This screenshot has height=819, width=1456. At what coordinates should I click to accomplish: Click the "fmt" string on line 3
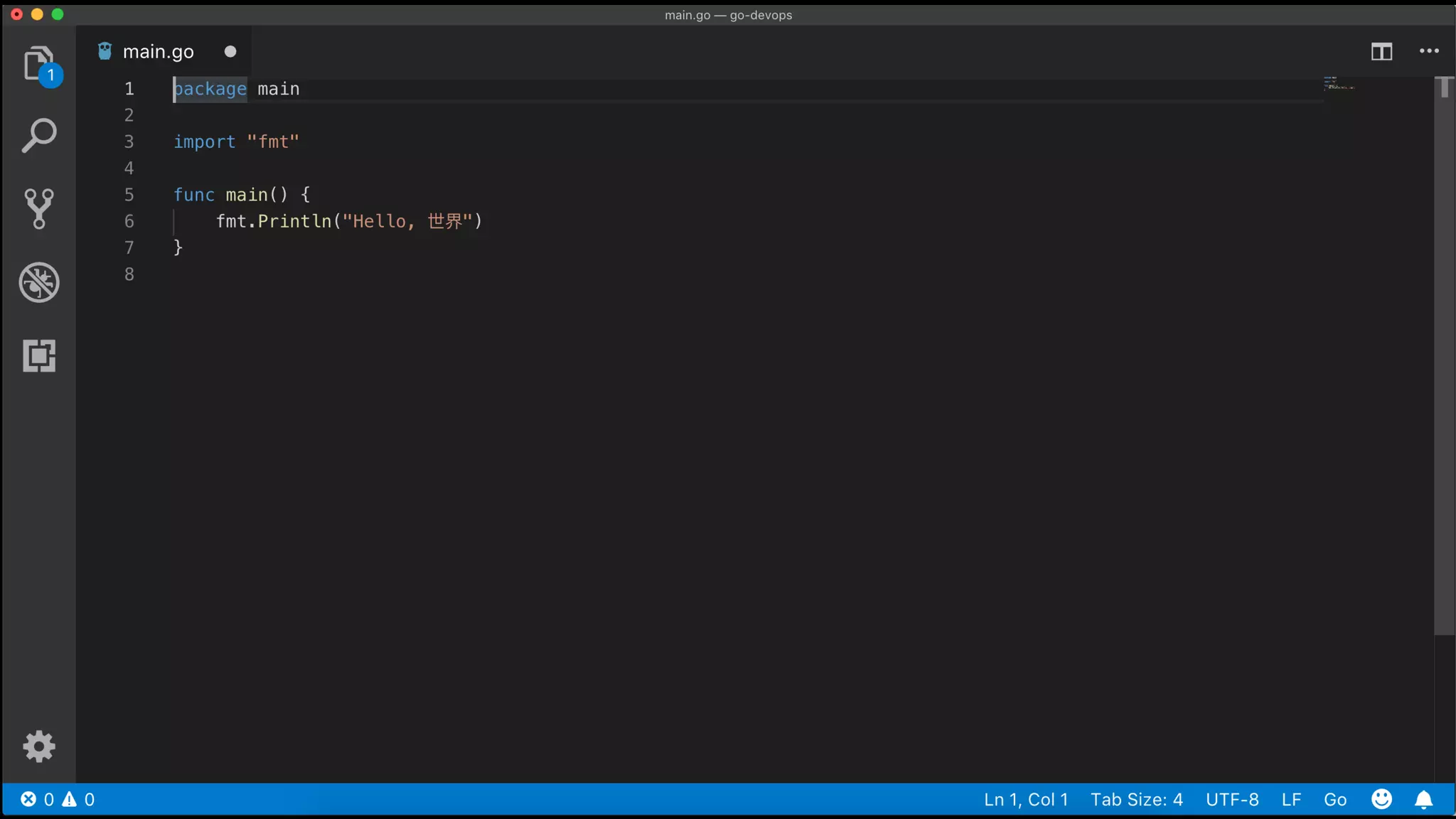pos(273,141)
